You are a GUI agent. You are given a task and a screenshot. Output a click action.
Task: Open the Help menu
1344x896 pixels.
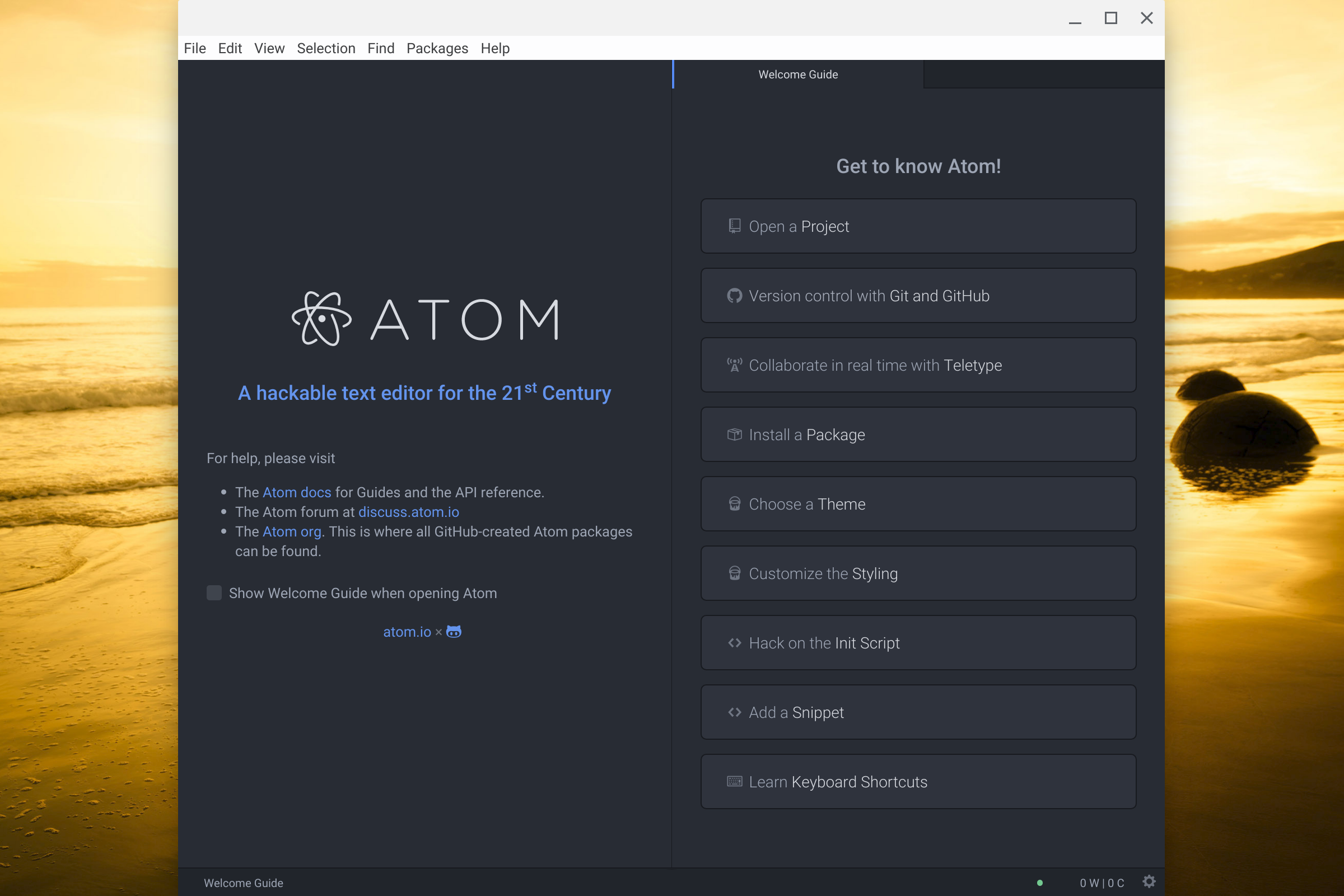[495, 48]
